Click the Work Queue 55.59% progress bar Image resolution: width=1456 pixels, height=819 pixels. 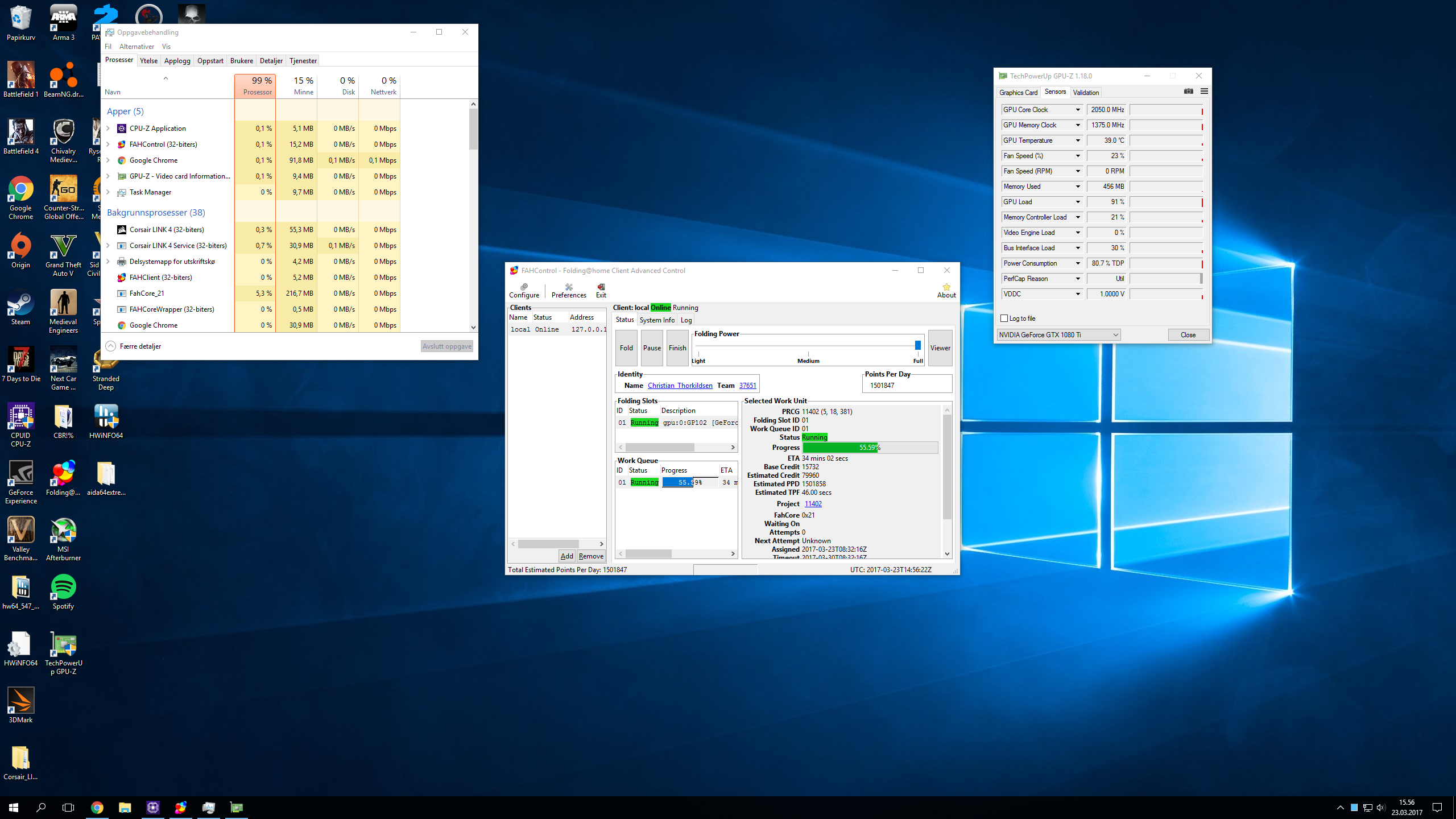click(689, 482)
